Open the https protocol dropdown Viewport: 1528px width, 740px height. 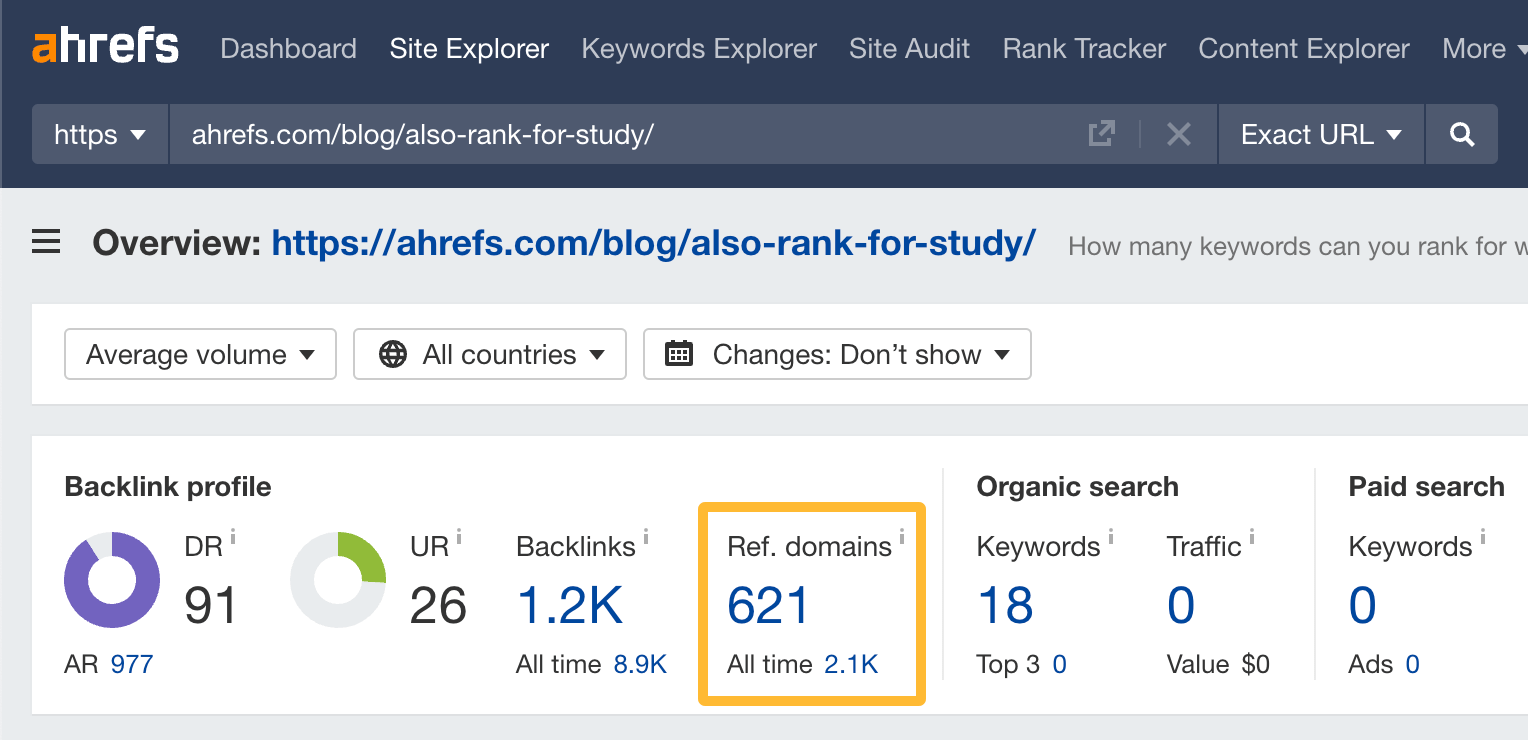click(99, 134)
